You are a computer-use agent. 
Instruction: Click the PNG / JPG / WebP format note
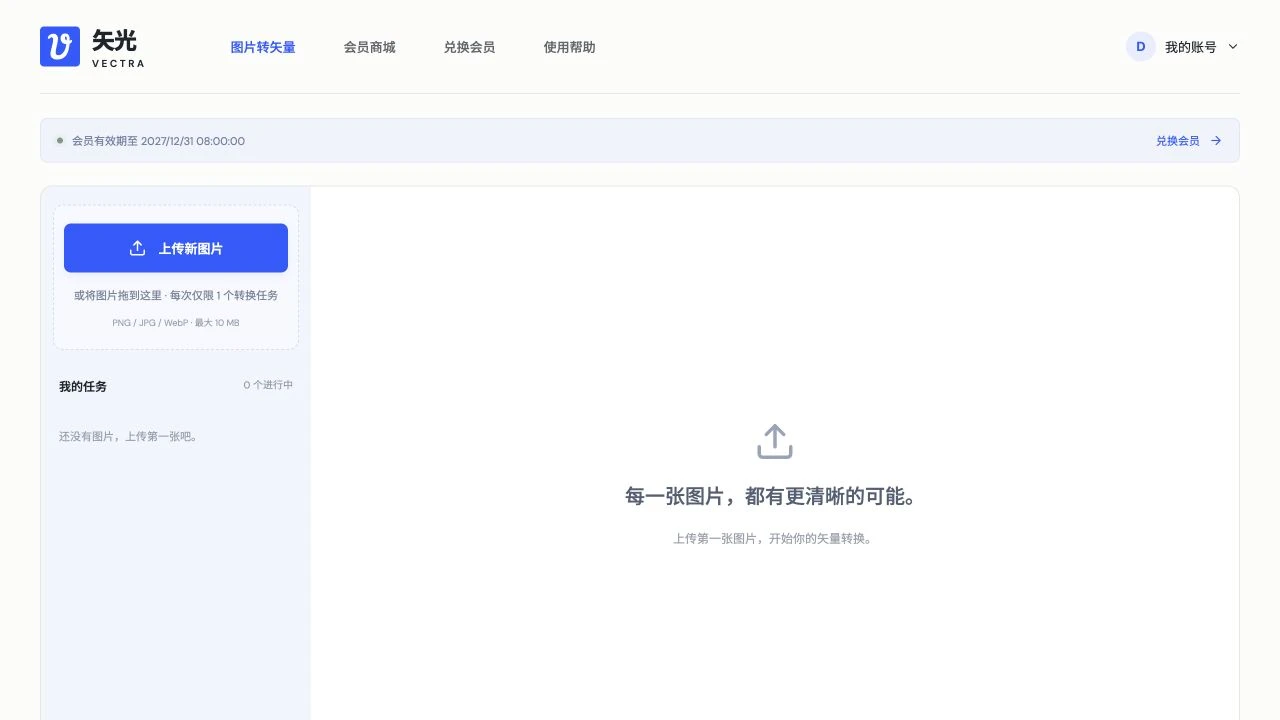[x=176, y=323]
